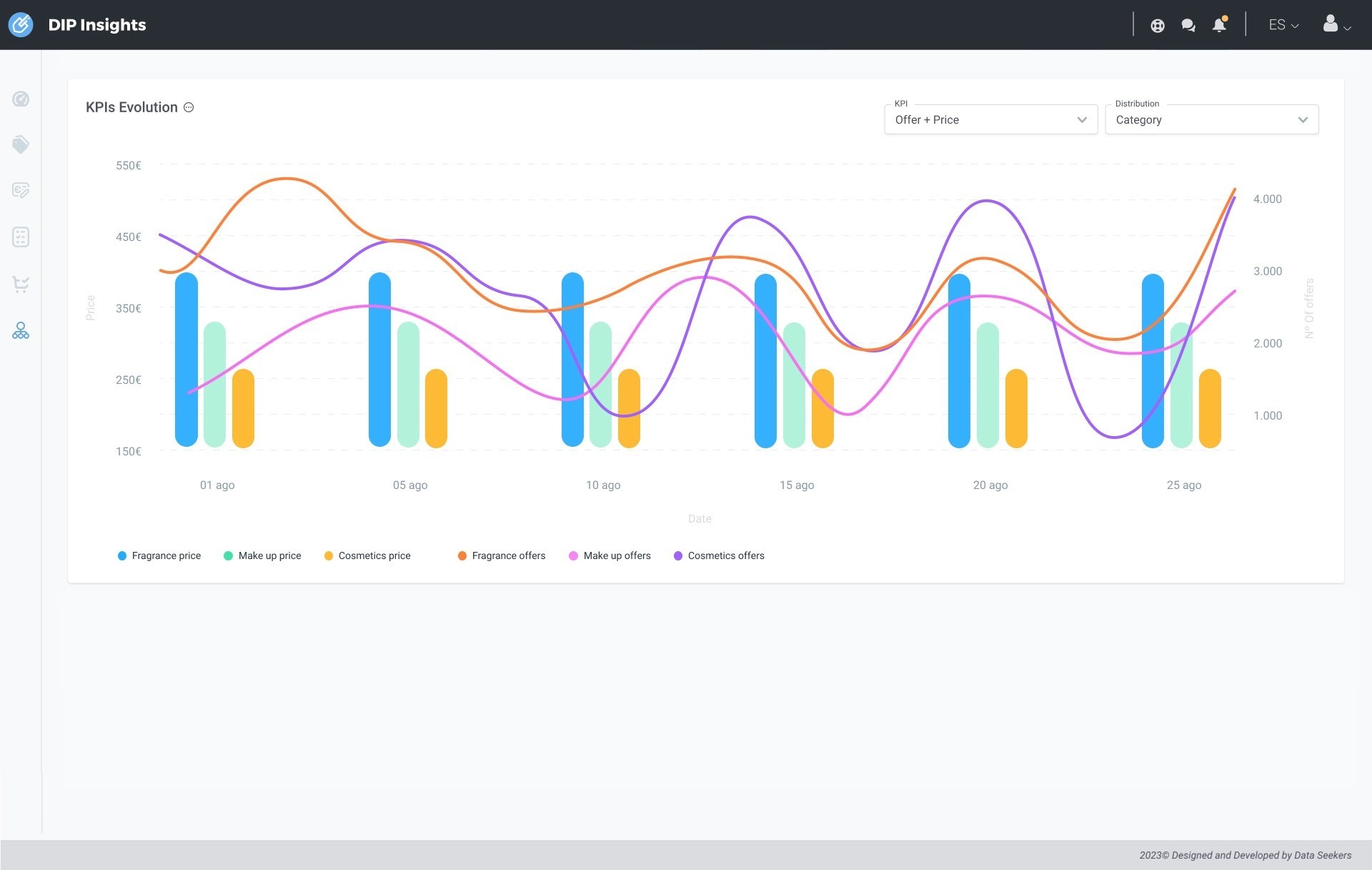Viewport: 1372px width, 870px height.
Task: Toggle Fragrance price legend series
Action: pos(159,555)
